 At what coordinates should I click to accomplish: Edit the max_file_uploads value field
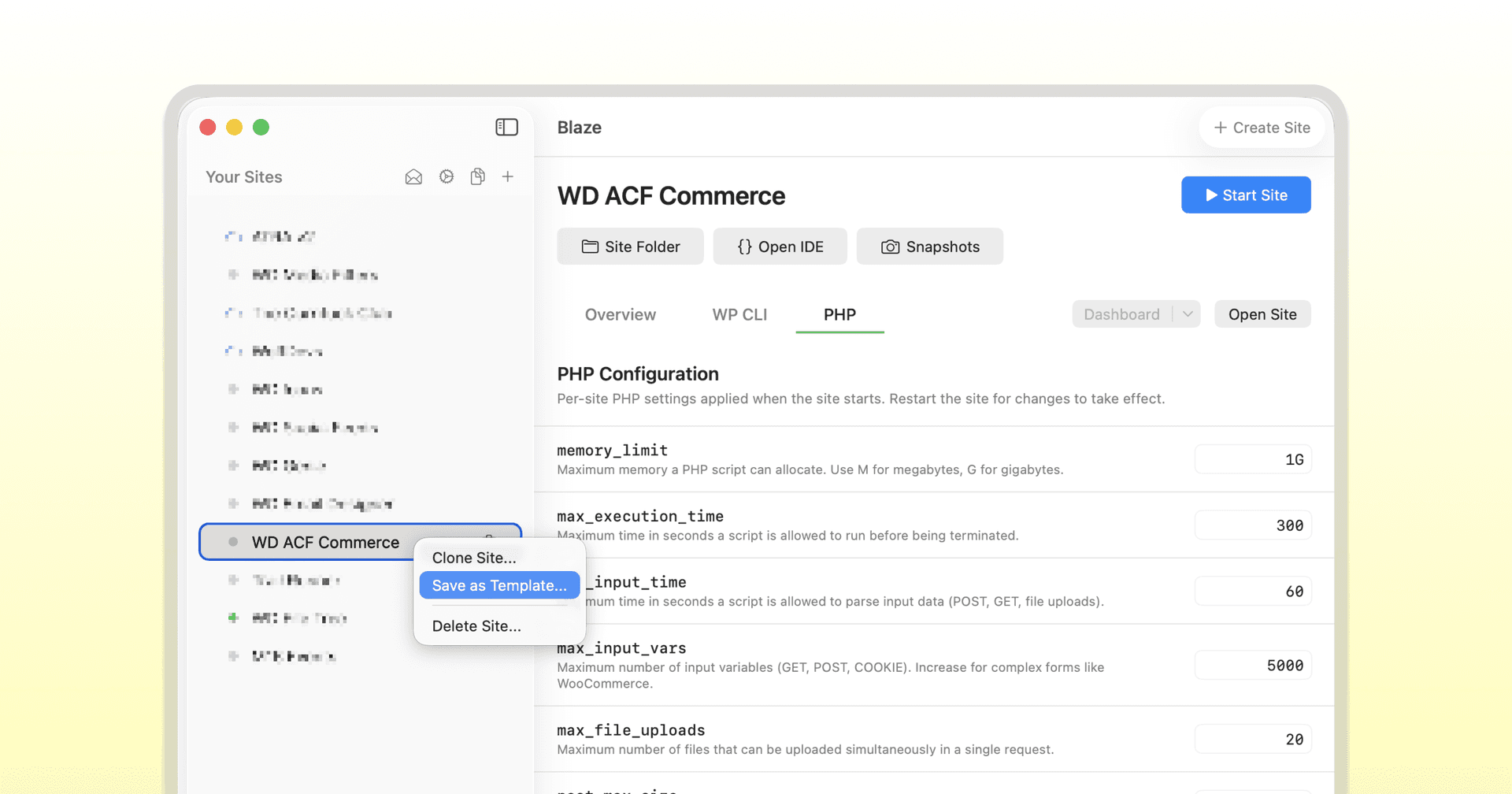click(1253, 740)
